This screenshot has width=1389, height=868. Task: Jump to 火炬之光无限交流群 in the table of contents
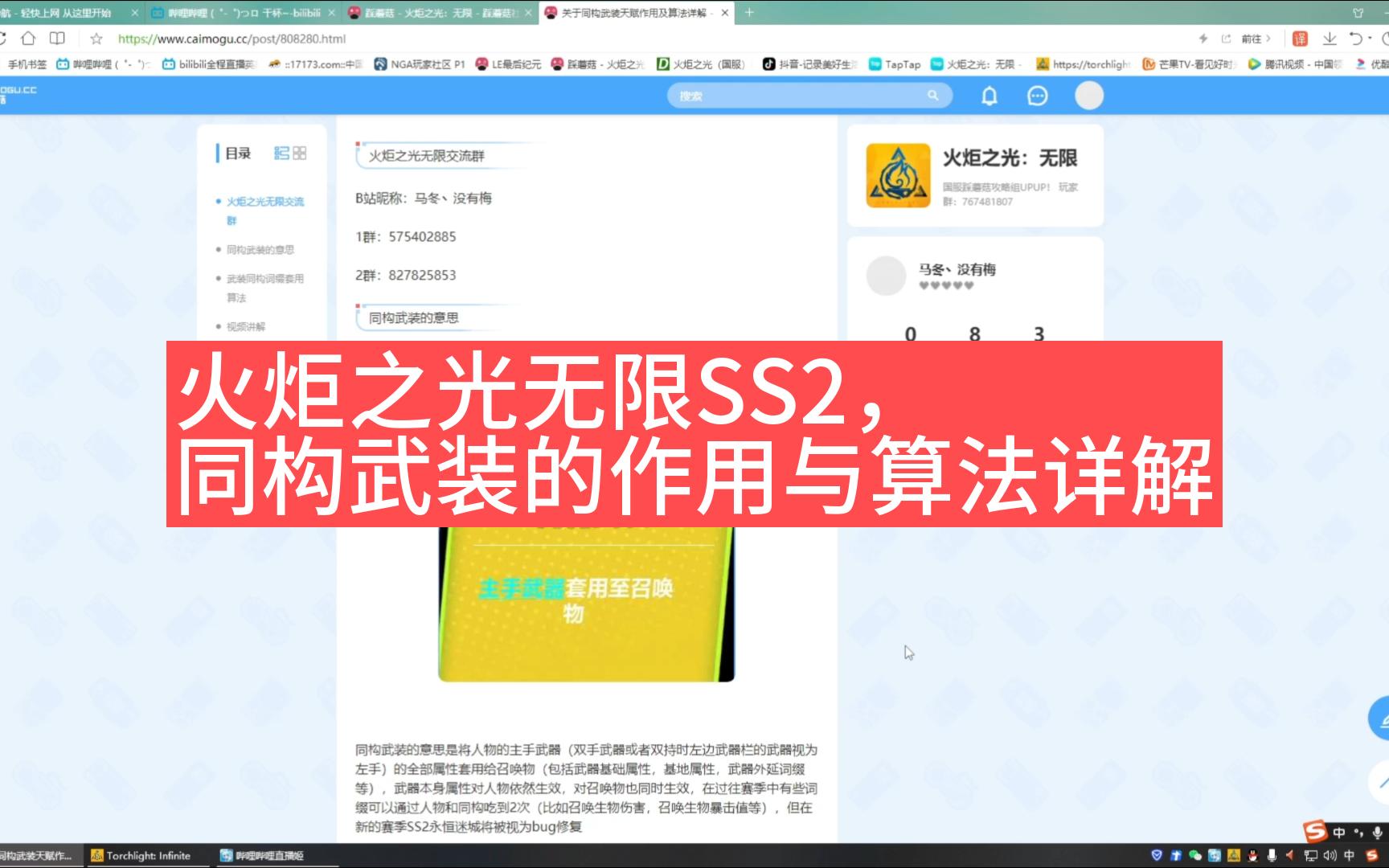point(265,211)
